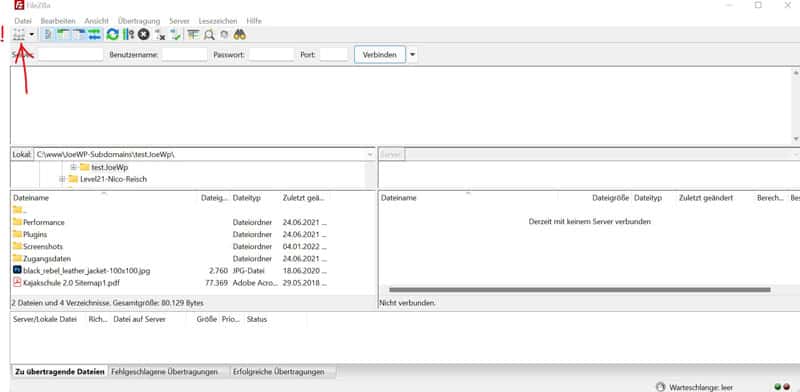This screenshot has width=800, height=392.
Task: Open the Site Manager icon
Action: (x=19, y=35)
